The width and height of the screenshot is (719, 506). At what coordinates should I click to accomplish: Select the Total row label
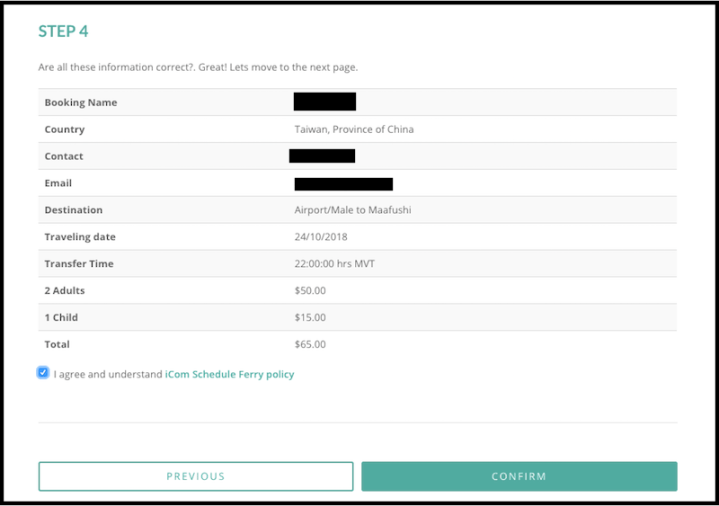(58, 345)
